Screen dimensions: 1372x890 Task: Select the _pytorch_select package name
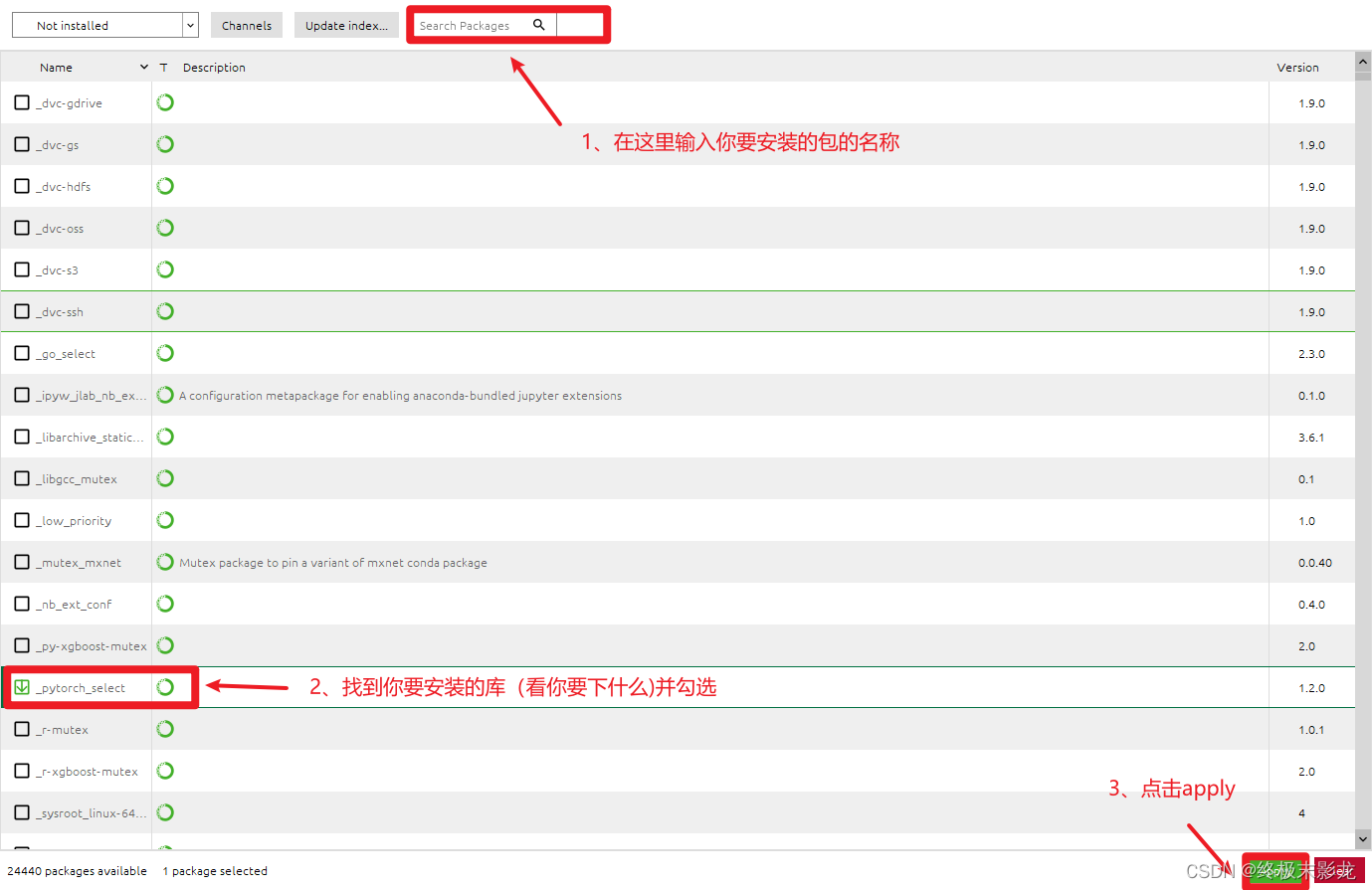pyautogui.click(x=82, y=688)
